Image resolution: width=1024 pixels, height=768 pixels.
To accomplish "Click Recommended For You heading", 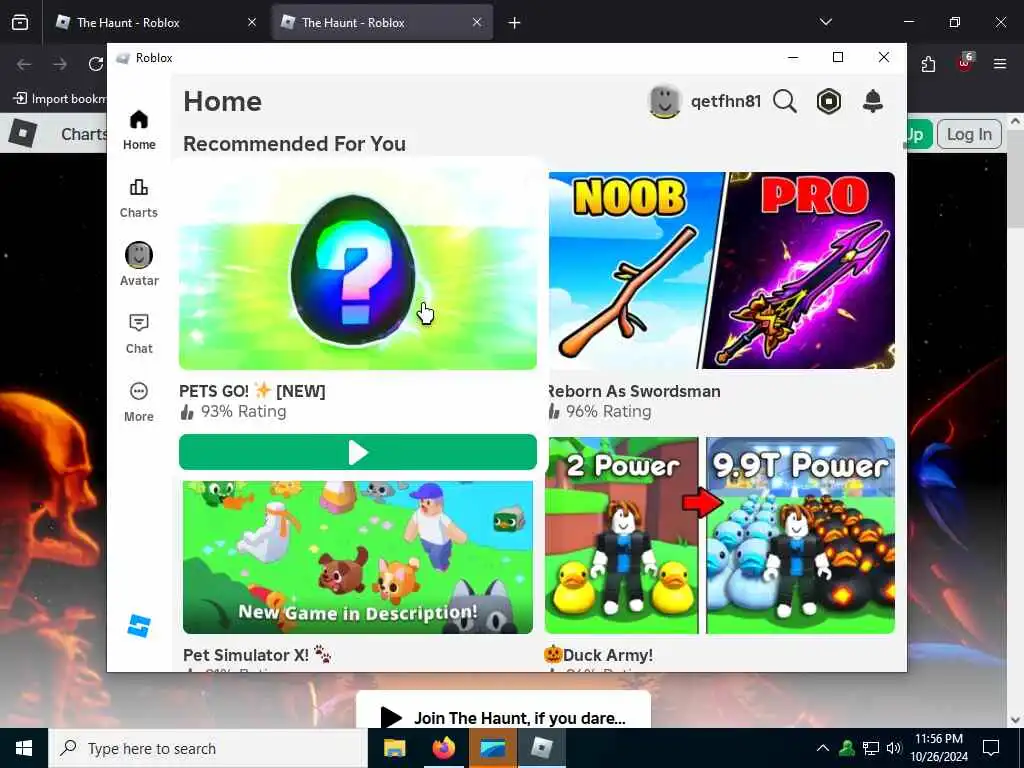I will (x=295, y=144).
